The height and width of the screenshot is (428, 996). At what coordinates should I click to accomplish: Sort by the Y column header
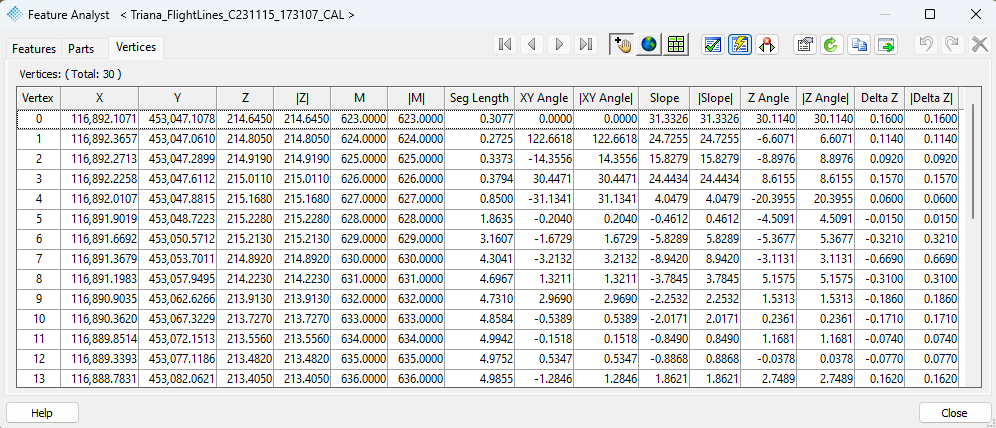[x=178, y=98]
